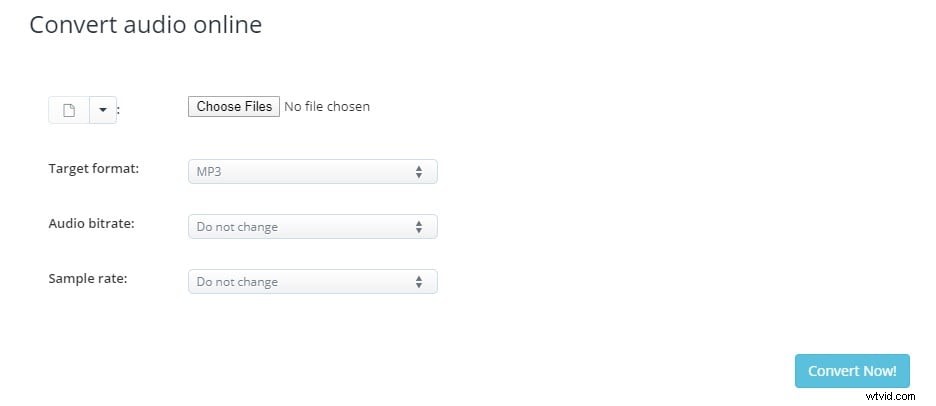Open the Target format MP3 dropdown
Image resolution: width=936 pixels, height=406 pixels.
pos(312,172)
